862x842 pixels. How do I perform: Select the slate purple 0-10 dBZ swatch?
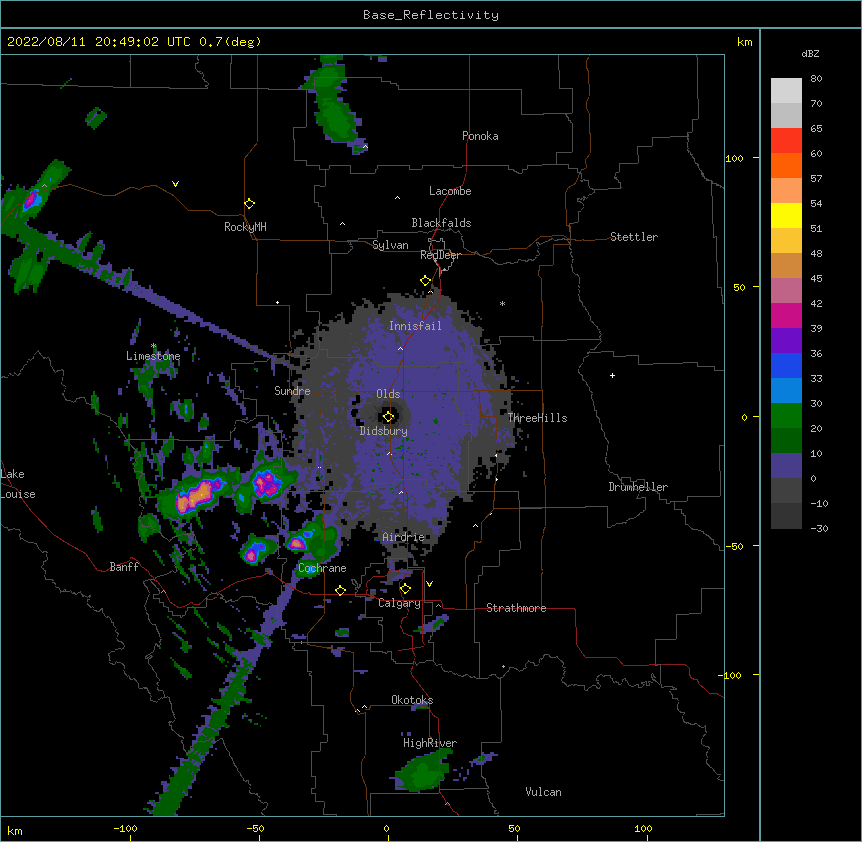coord(786,466)
